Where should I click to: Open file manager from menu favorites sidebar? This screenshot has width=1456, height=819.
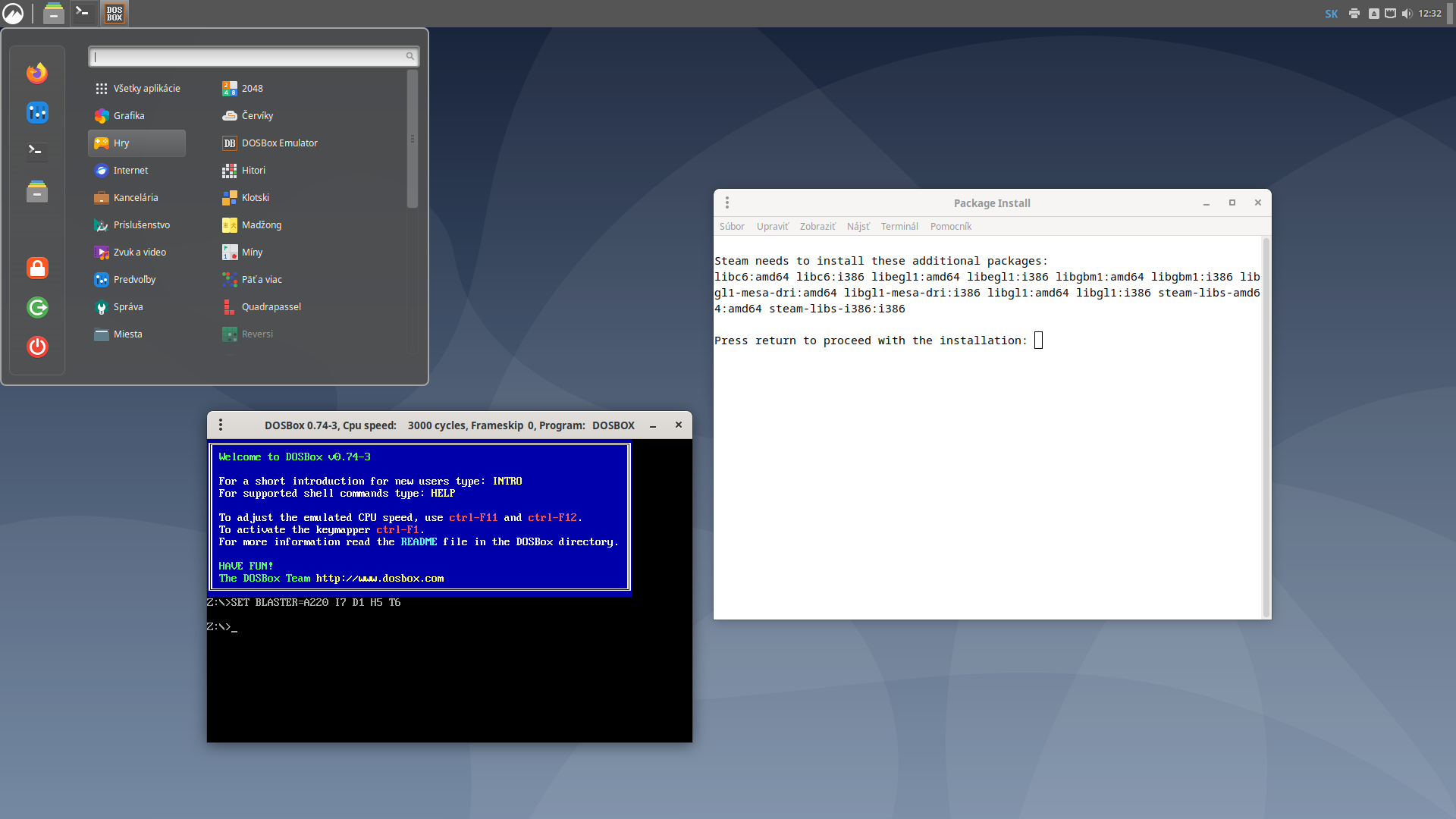pos(37,191)
